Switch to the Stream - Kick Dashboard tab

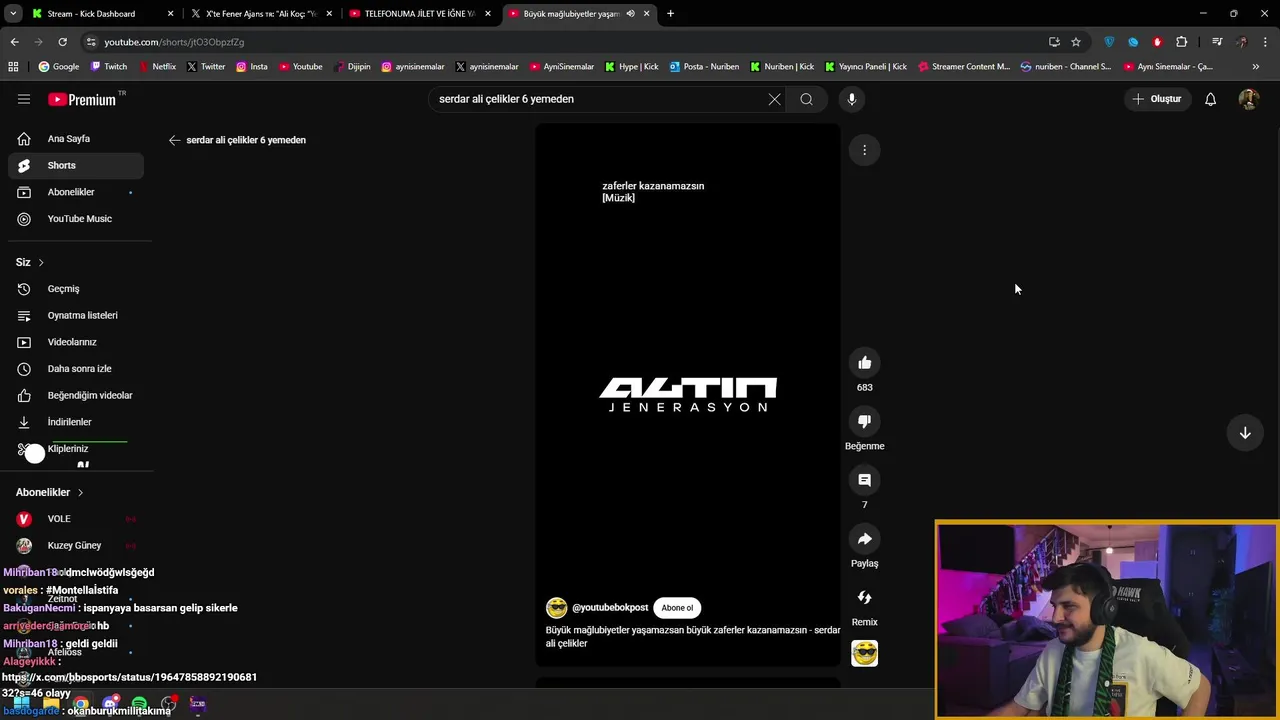pos(103,14)
